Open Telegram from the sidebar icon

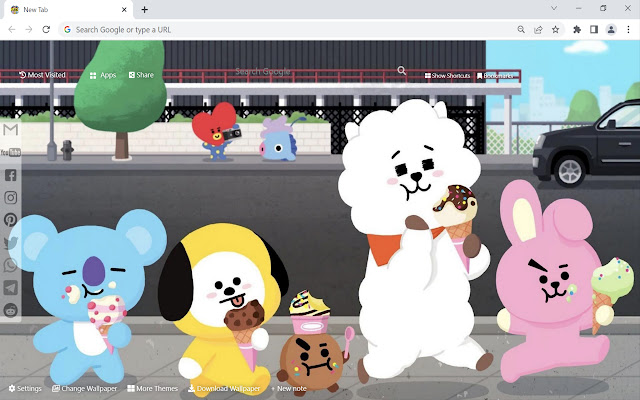[11, 288]
